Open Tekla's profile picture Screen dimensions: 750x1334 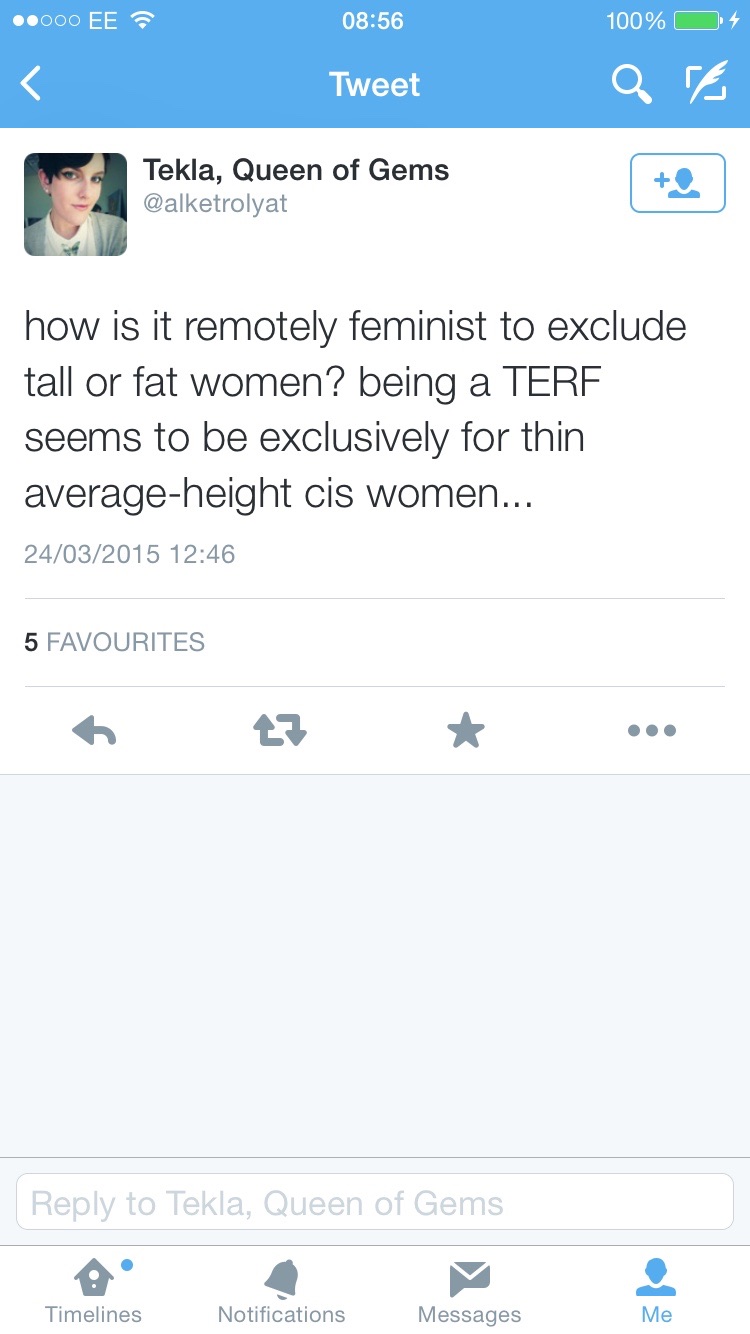(75, 204)
